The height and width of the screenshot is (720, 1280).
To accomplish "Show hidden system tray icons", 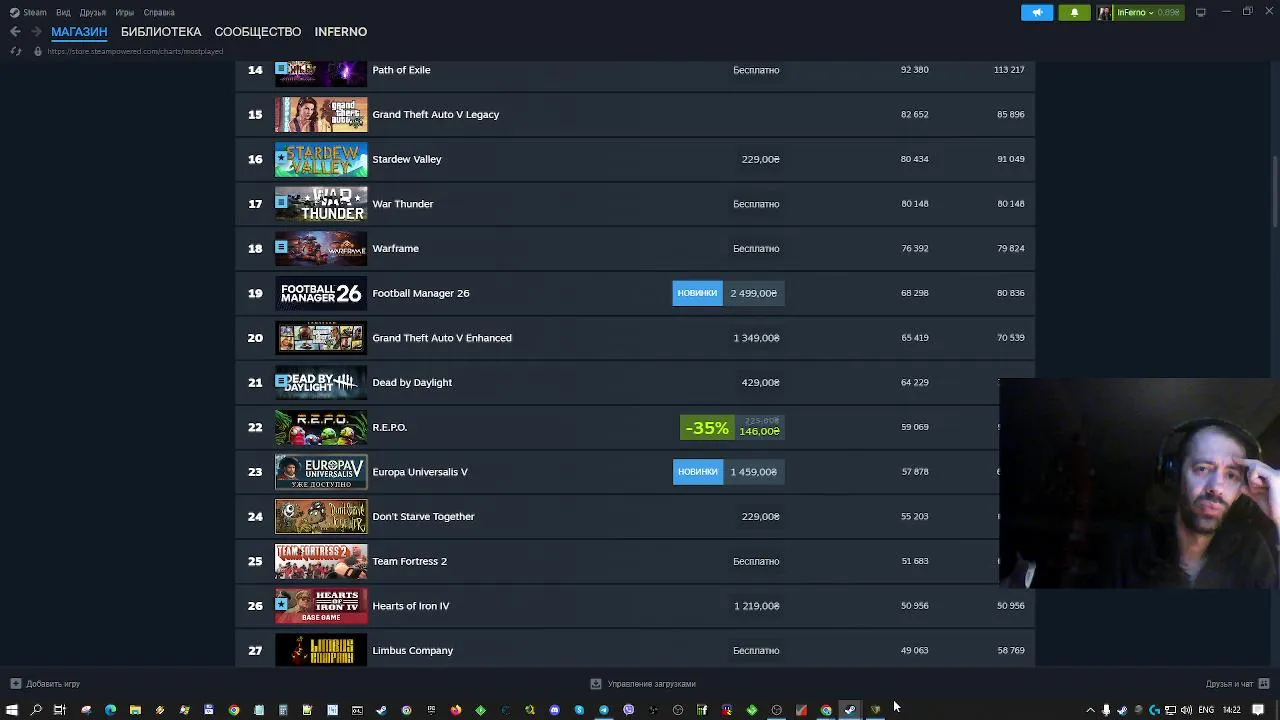I will (1090, 710).
